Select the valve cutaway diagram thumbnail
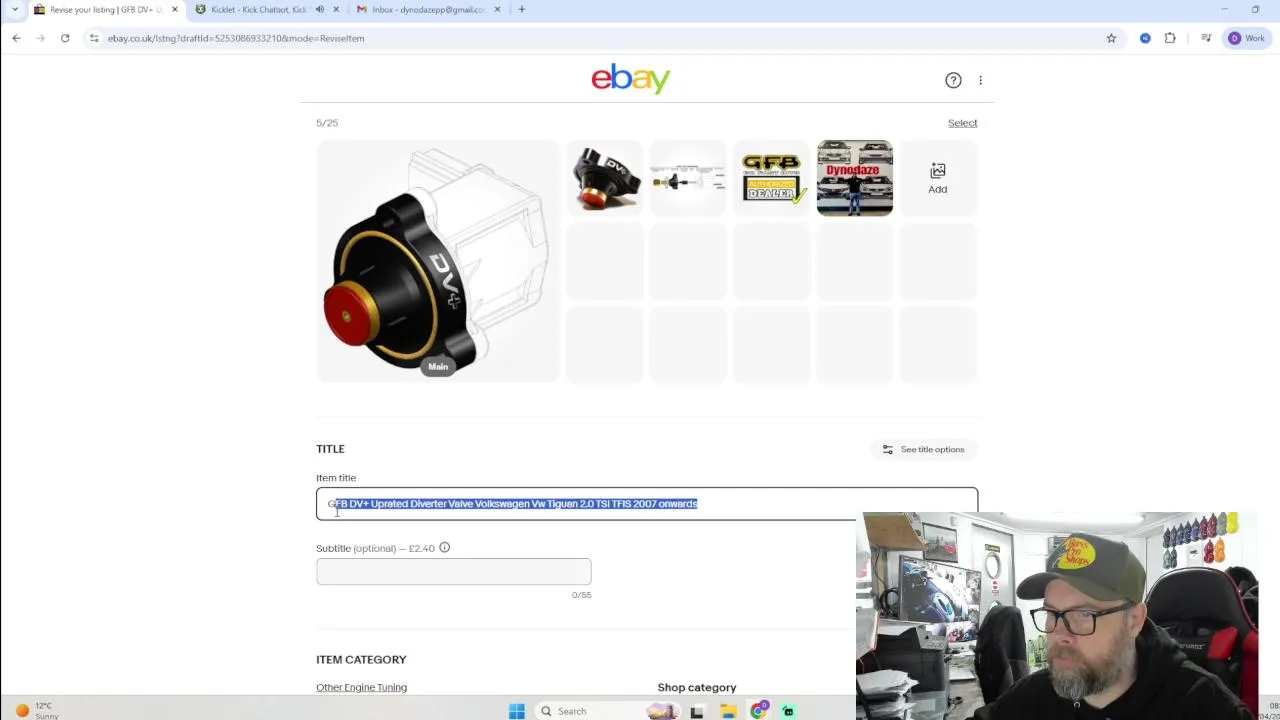 (688, 178)
